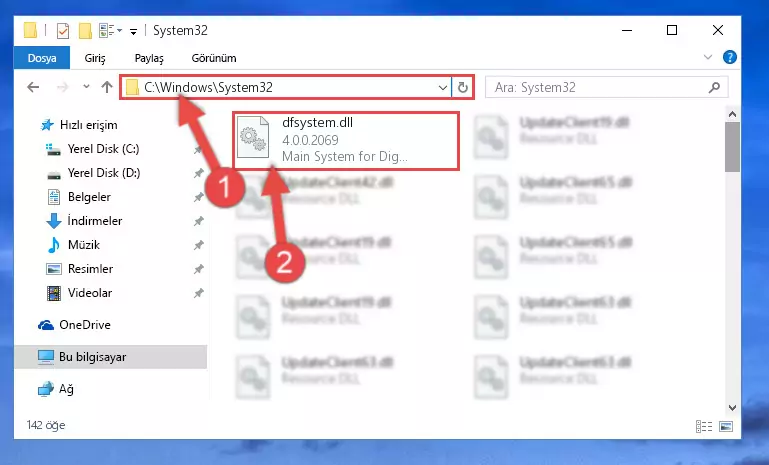
Task: Switch to the Görünüm ribbon tab
Action: 214,58
